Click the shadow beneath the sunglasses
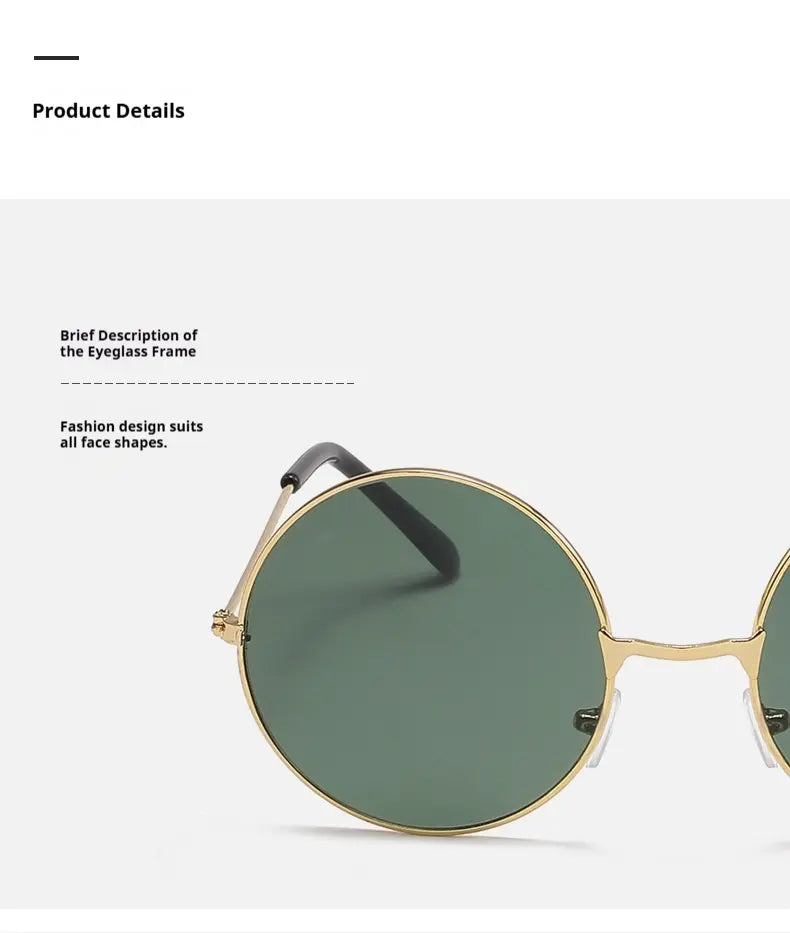Image resolution: width=790 pixels, height=933 pixels. (x=428, y=838)
